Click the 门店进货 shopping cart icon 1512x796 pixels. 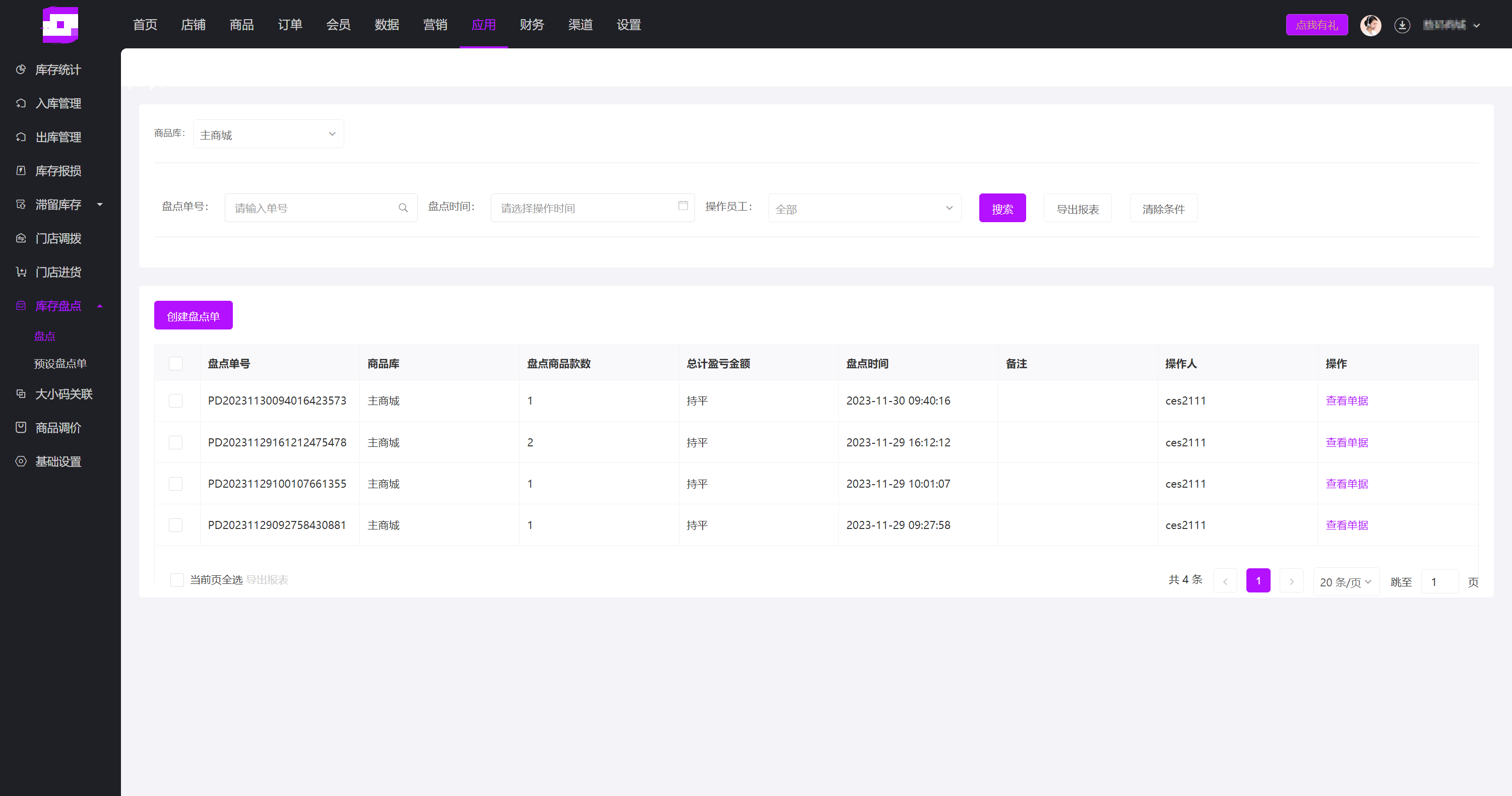coord(21,272)
